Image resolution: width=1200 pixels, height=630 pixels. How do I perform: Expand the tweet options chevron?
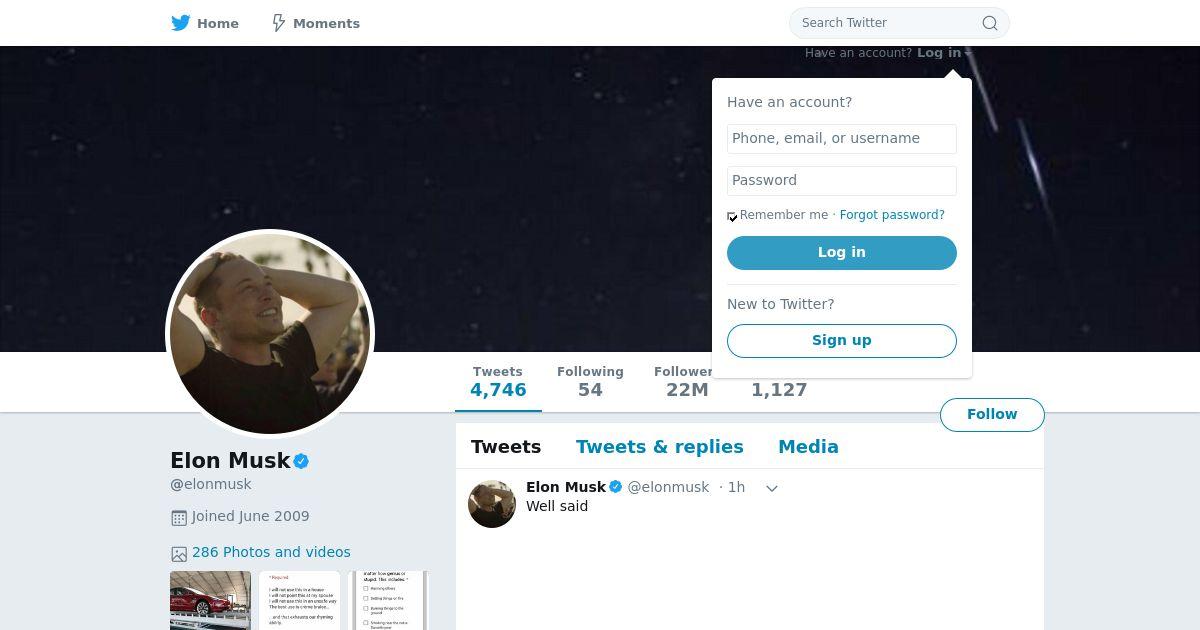pos(772,488)
